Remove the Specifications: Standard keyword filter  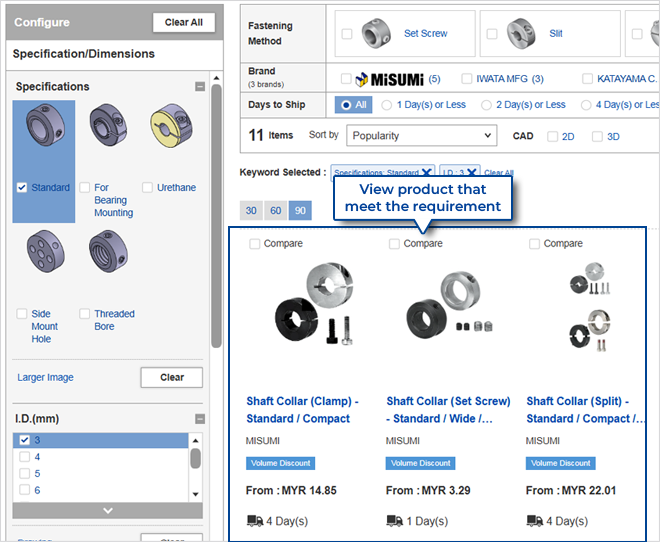[427, 172]
